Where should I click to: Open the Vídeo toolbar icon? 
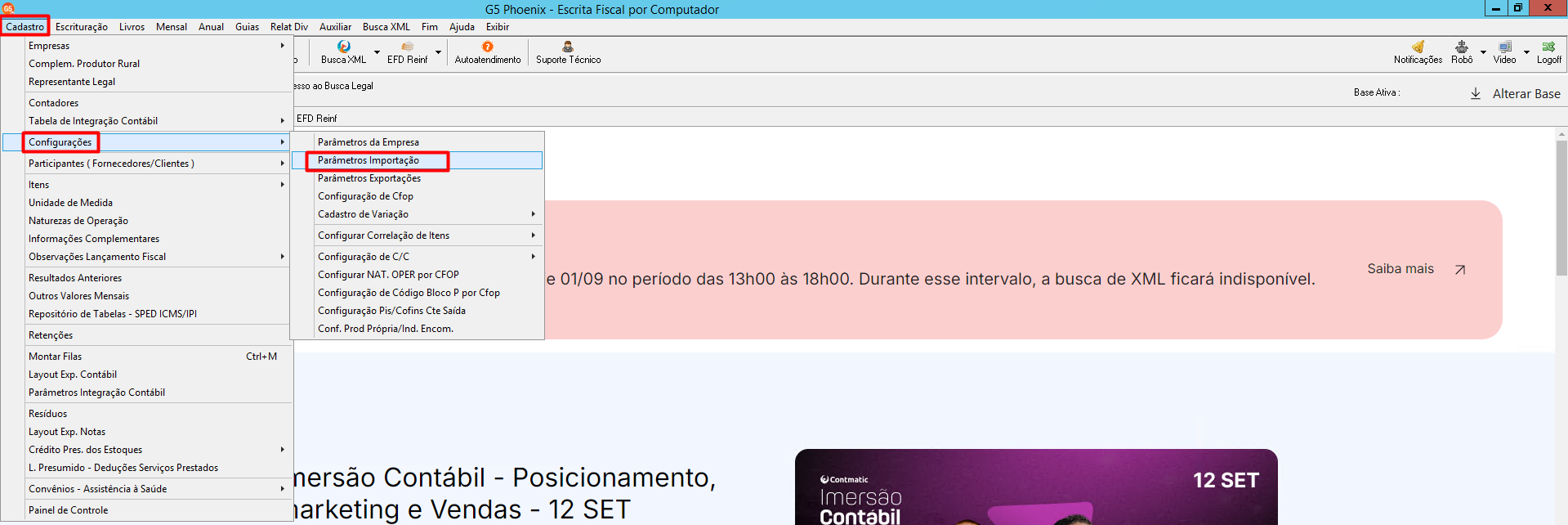1505,47
